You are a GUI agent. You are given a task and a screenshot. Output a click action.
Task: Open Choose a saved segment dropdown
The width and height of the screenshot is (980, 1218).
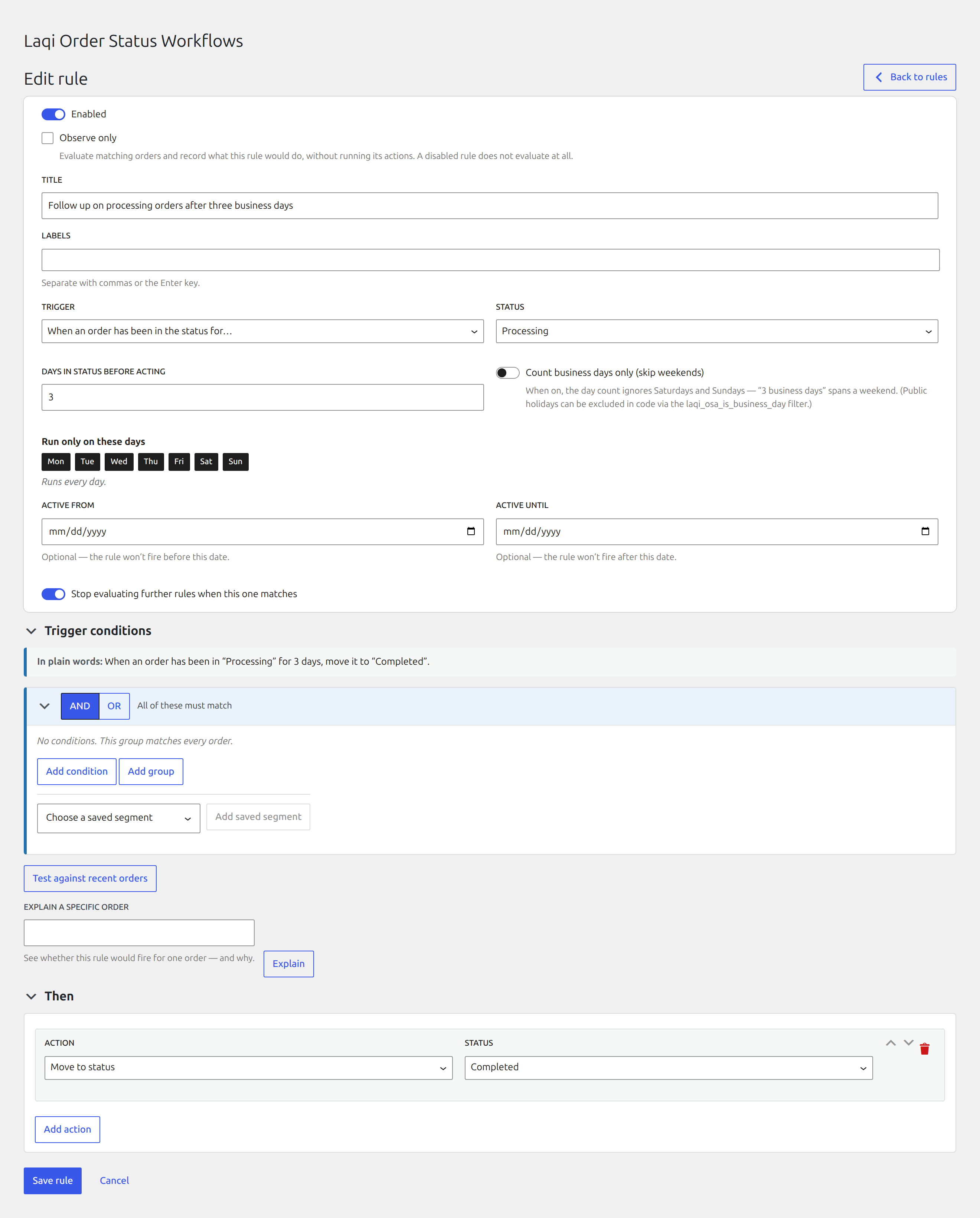[x=119, y=818]
